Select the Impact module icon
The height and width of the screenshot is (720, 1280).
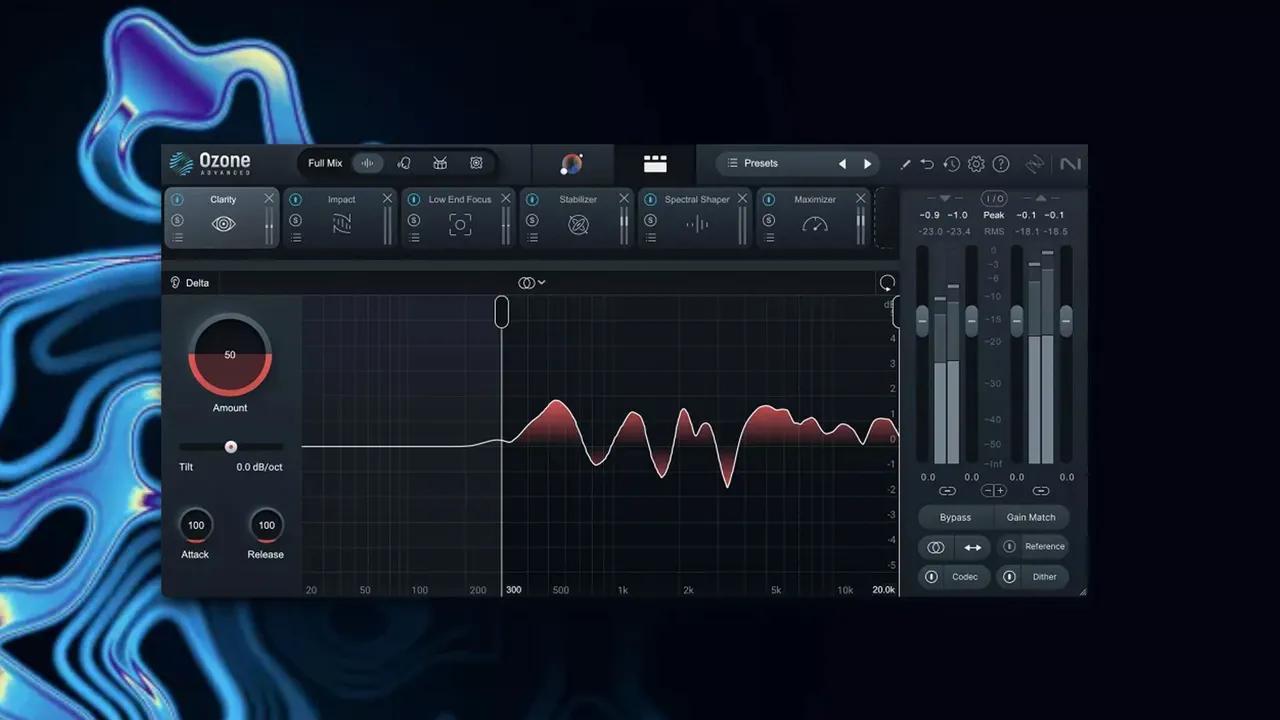[x=341, y=224]
